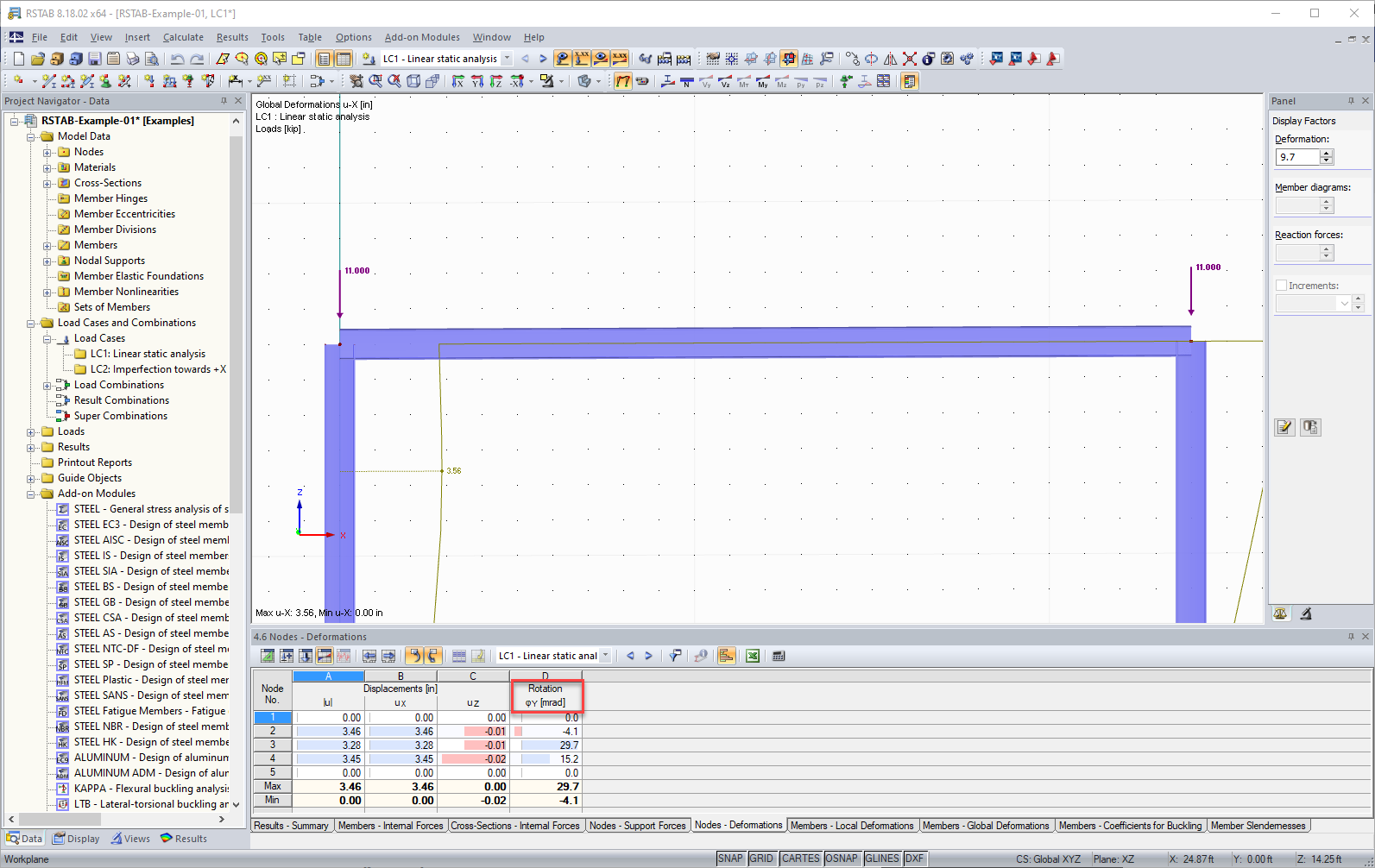1375x868 pixels.
Task: Click the view in X direction icon
Action: coord(457,81)
